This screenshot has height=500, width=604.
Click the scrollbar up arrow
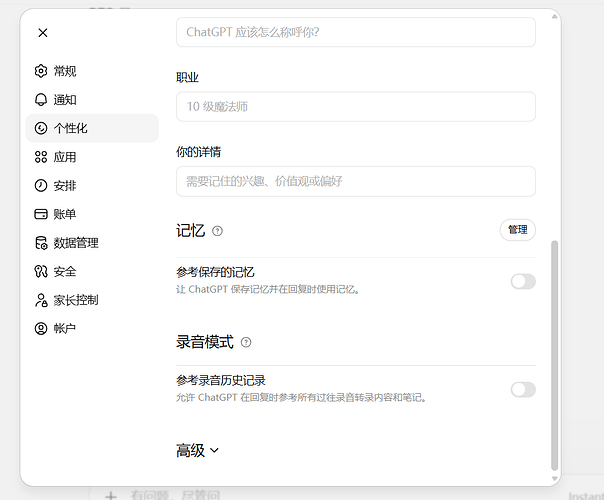[x=555, y=16]
